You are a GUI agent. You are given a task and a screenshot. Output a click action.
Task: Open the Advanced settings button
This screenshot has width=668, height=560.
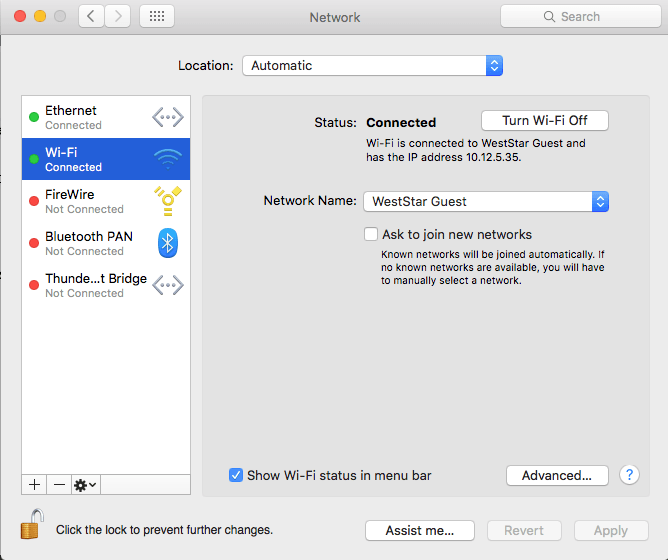tap(557, 475)
